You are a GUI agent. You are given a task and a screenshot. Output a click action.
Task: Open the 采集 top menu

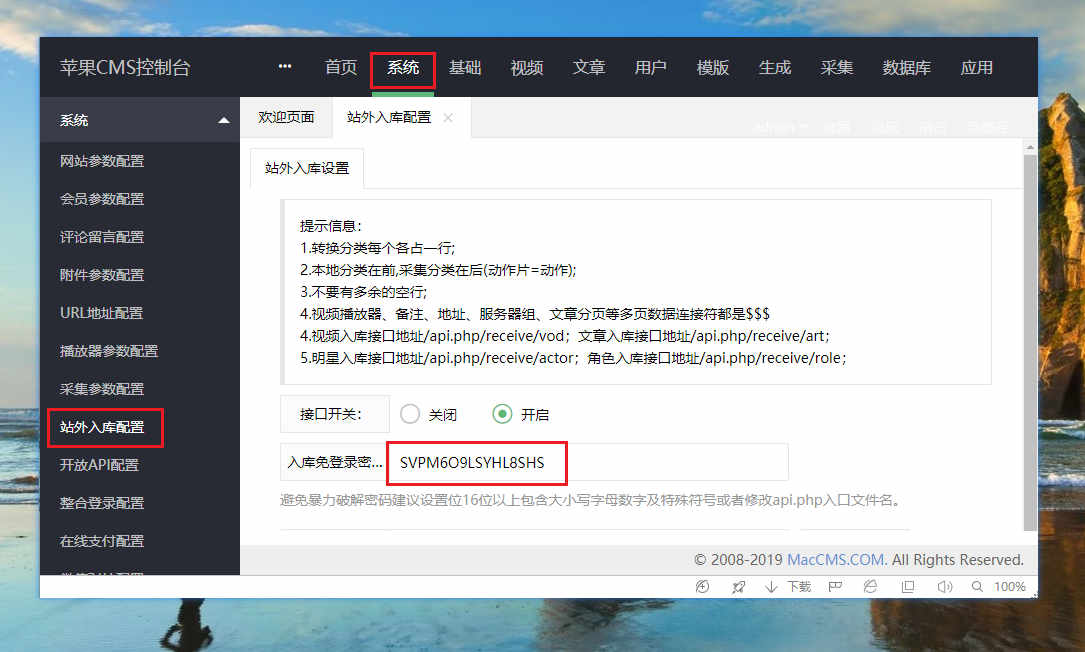point(837,68)
